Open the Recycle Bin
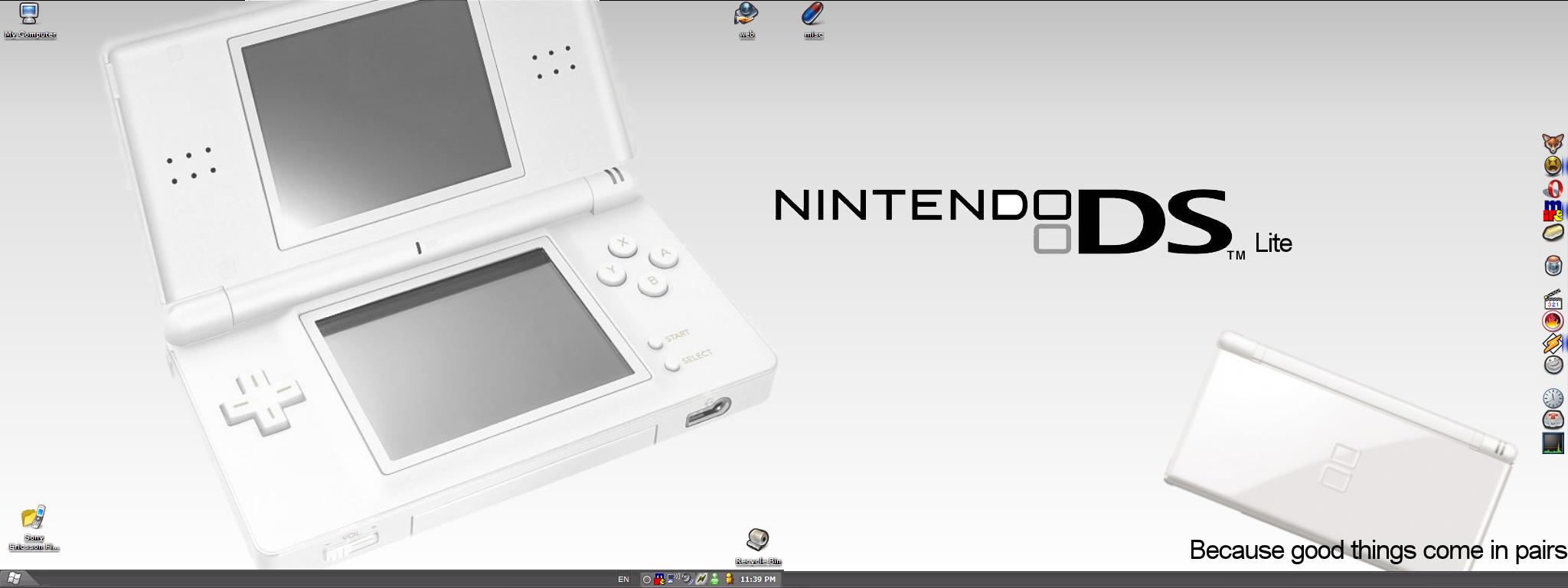This screenshot has height=588, width=1568. click(758, 547)
